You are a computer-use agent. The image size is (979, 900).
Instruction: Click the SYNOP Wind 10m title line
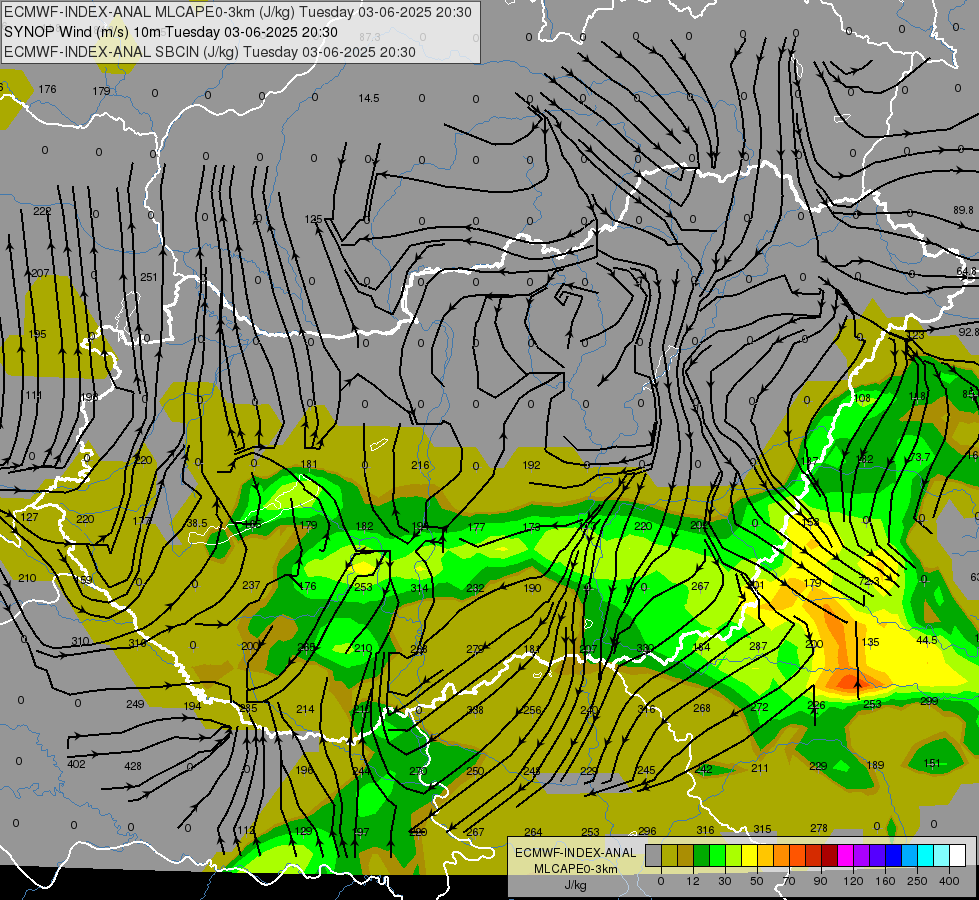click(x=171, y=32)
